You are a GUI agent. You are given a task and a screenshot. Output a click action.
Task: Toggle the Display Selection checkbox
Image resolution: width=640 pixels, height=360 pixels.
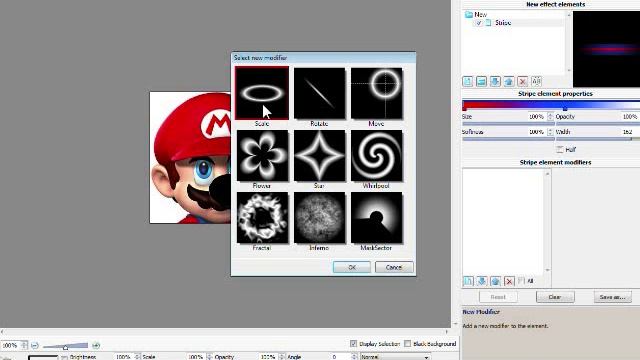coord(353,344)
